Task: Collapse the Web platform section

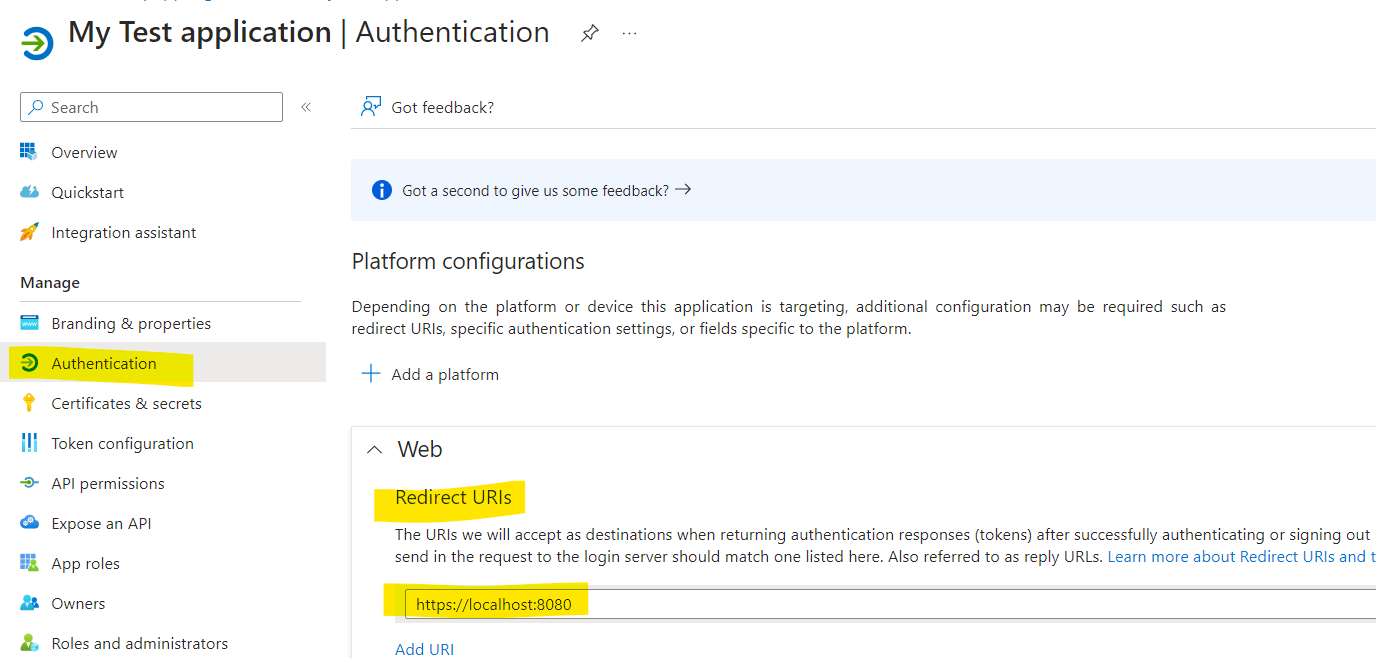Action: coord(375,449)
